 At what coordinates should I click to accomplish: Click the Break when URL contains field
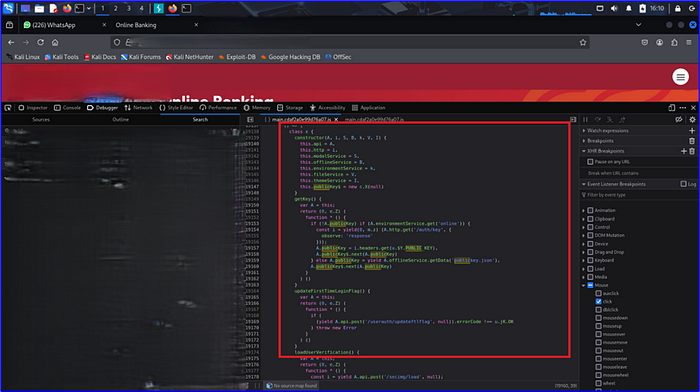[639, 173]
